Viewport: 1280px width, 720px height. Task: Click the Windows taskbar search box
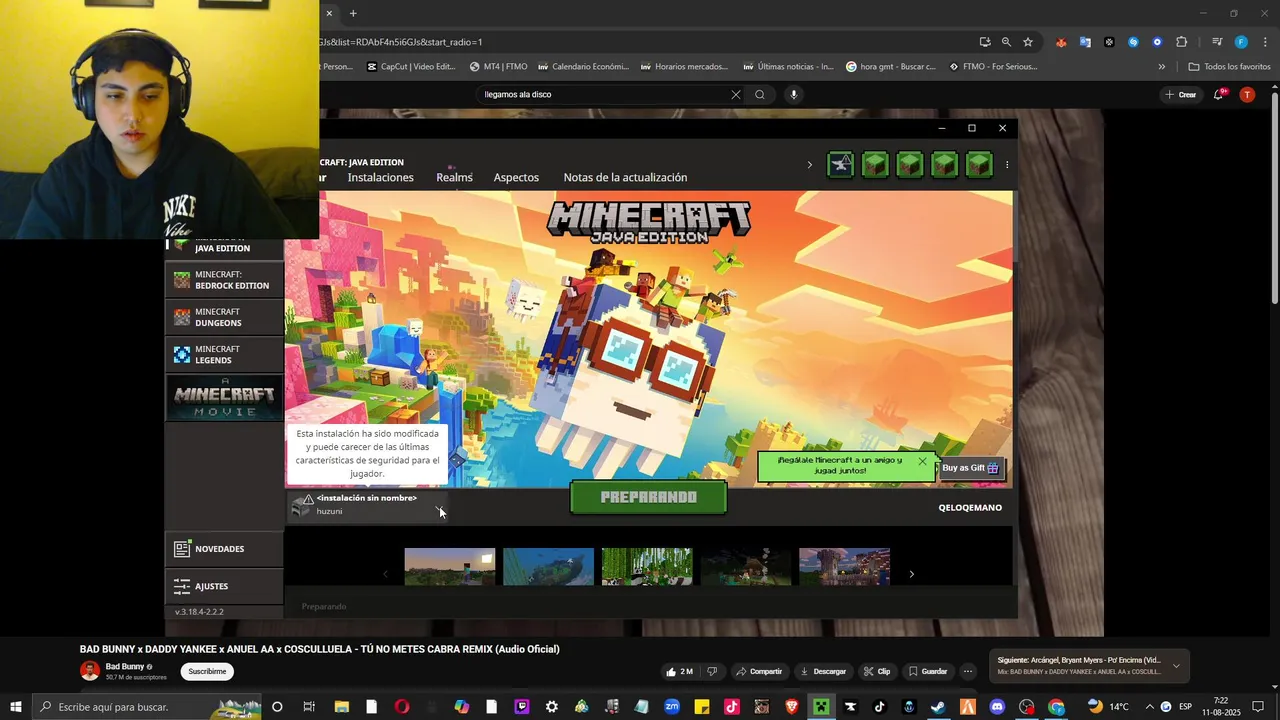(x=148, y=707)
